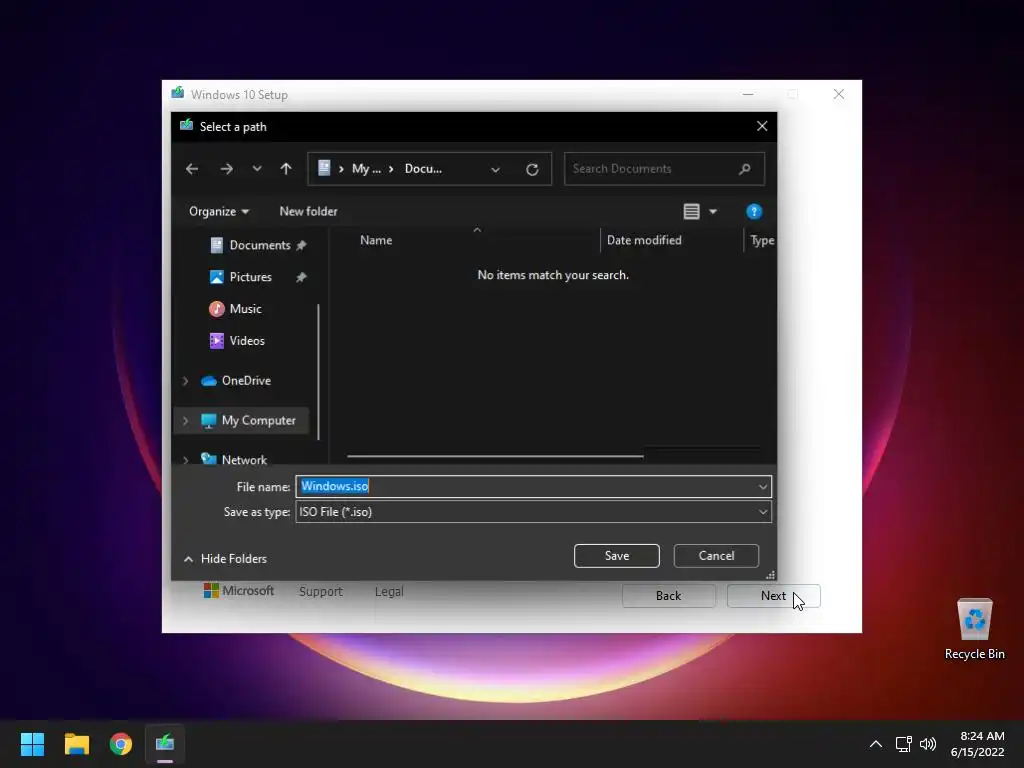Minimize the Windows 10 Setup window
Viewport: 1024px width, 768px height.
(748, 95)
